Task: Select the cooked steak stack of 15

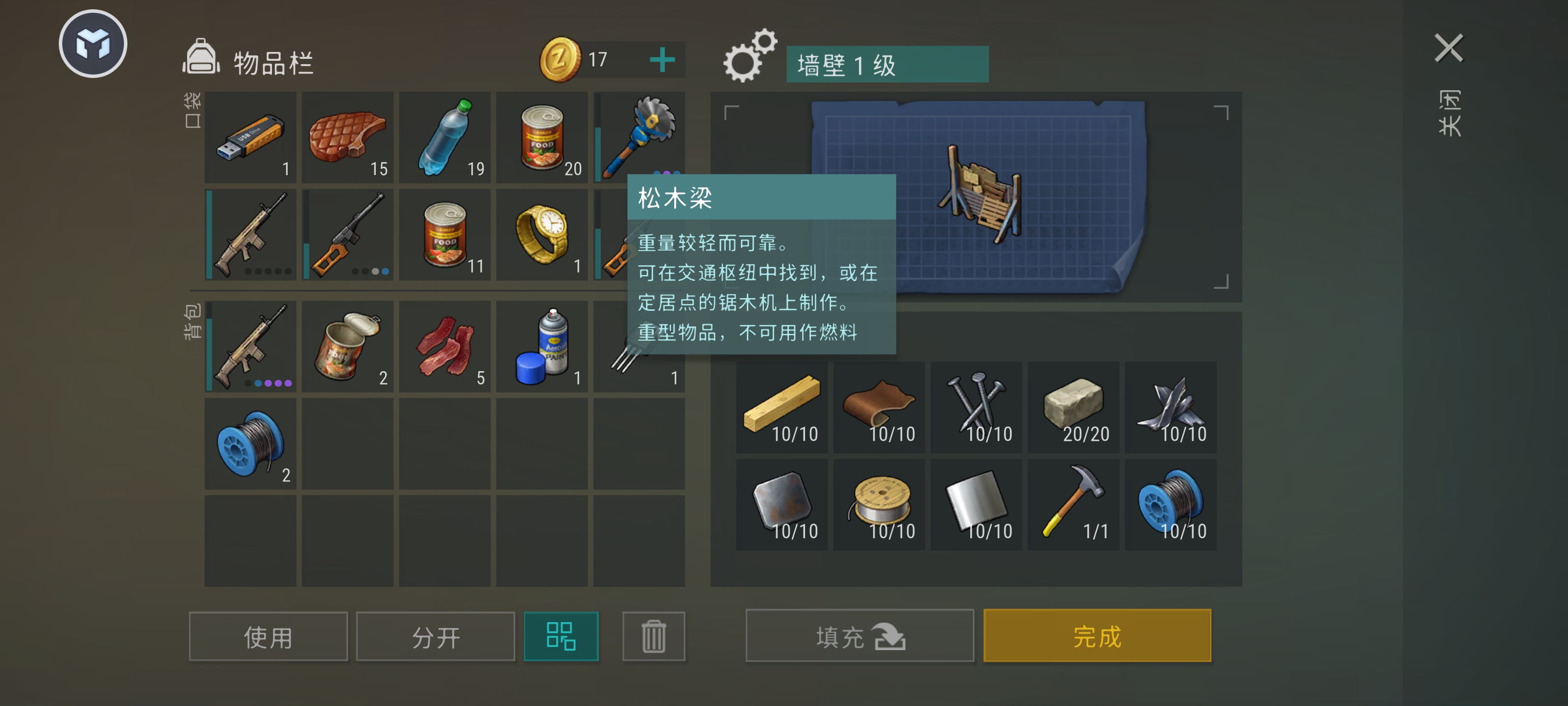Action: pyautogui.click(x=347, y=138)
